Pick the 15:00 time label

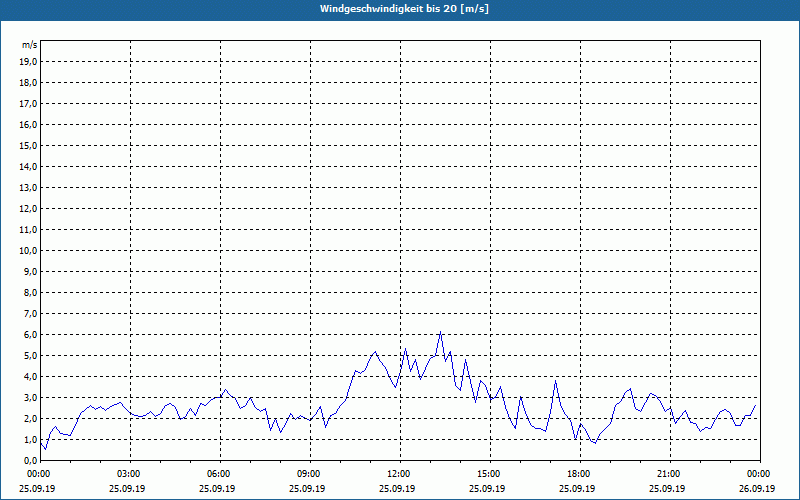point(489,474)
